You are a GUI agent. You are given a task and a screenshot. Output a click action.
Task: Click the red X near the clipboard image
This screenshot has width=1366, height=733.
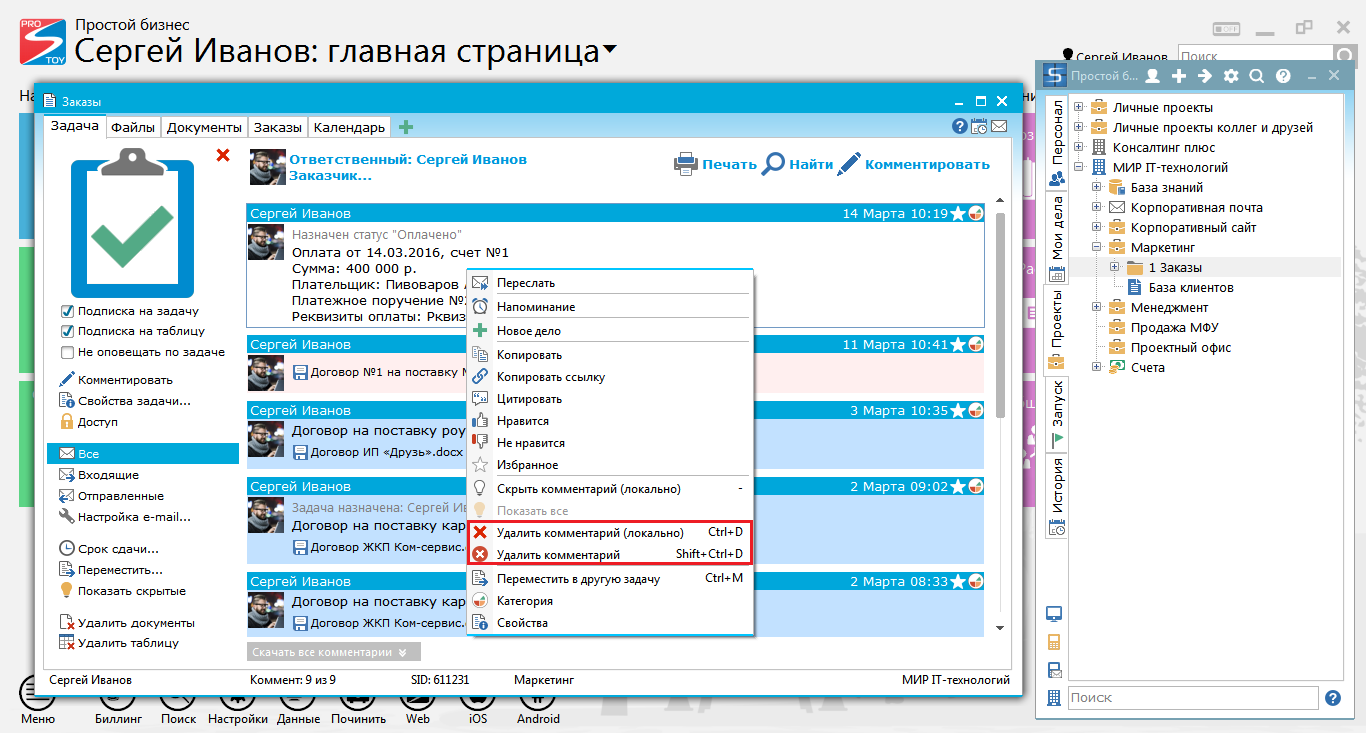coord(223,155)
